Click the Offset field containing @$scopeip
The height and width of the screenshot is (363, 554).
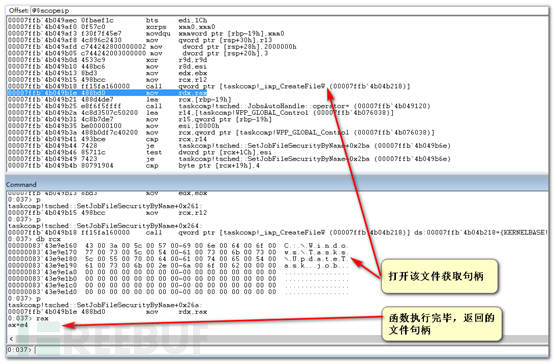click(289, 11)
